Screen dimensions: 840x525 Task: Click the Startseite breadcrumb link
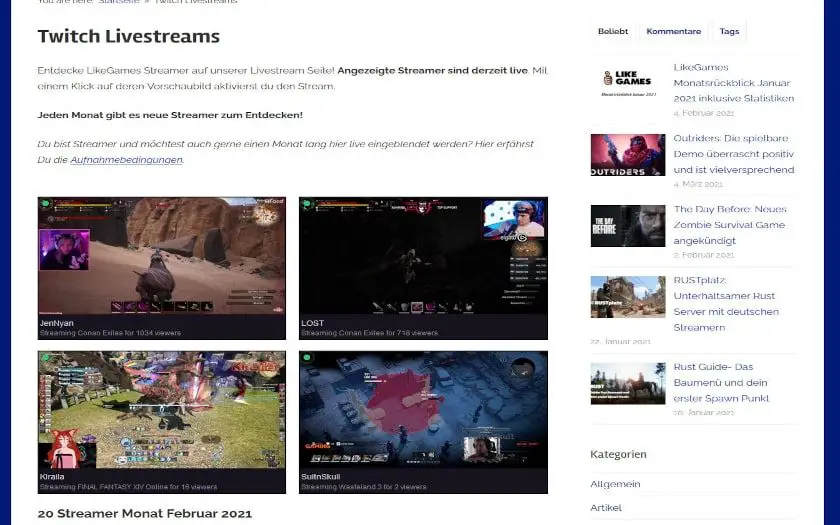coord(119,2)
